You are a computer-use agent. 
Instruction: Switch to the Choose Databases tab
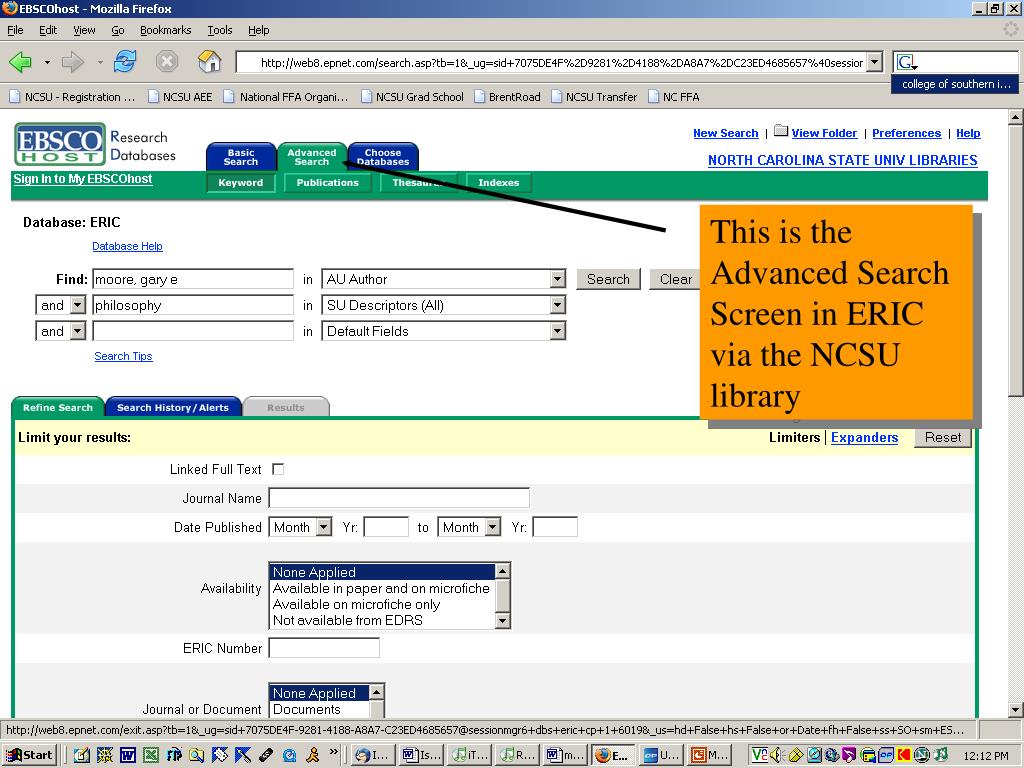coord(383,157)
